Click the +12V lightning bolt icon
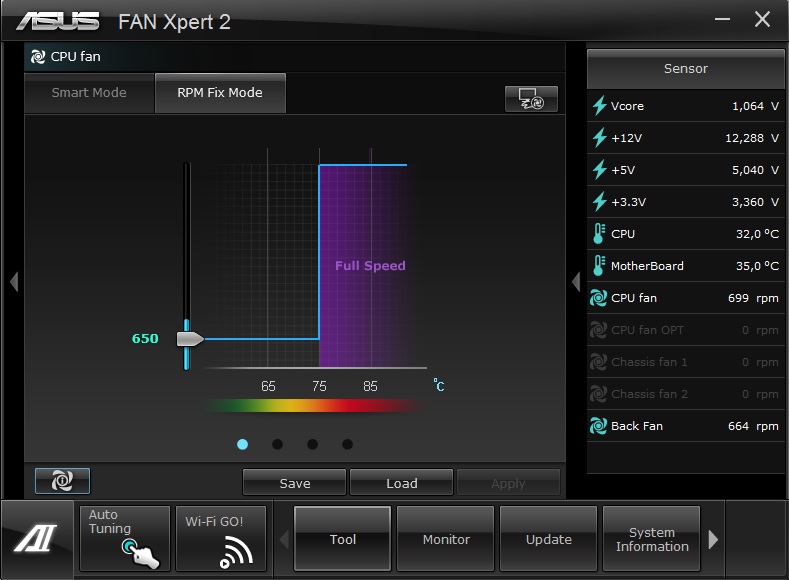Viewport: 789px width, 580px height. (x=599, y=138)
